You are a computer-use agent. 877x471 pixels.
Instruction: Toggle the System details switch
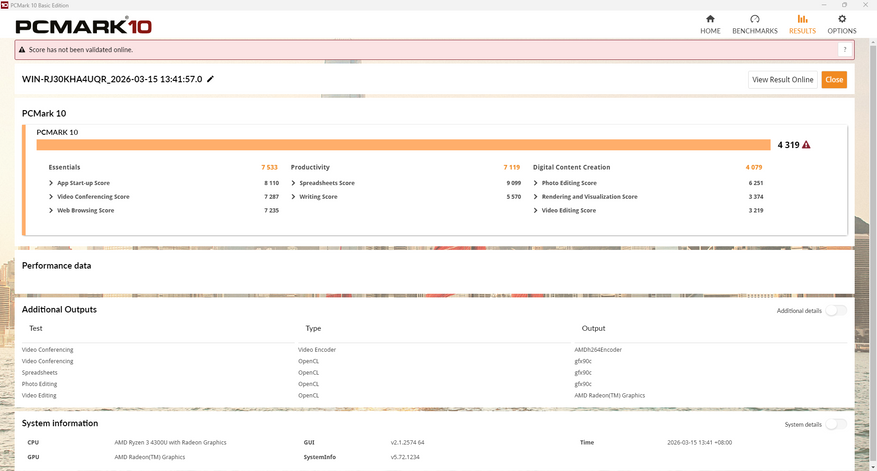point(836,425)
